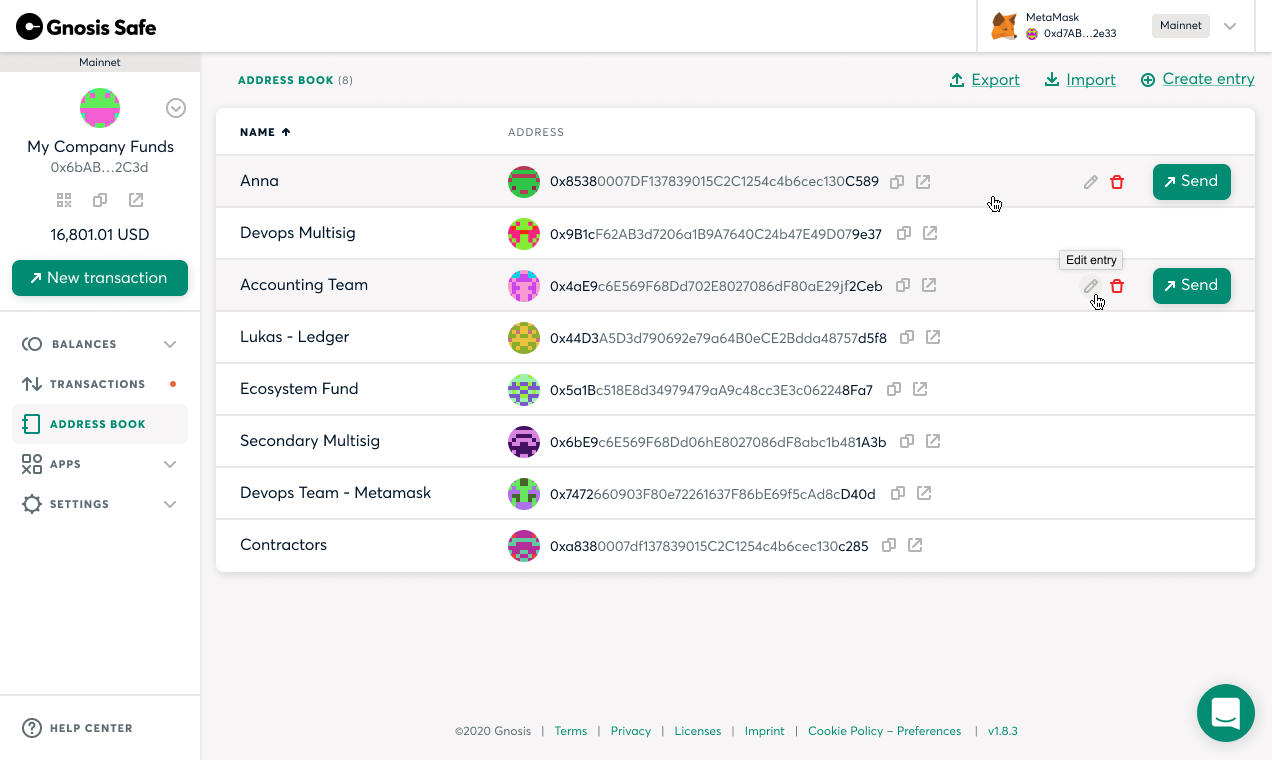Open Imprint link in footer
1272x760 pixels.
pos(765,731)
